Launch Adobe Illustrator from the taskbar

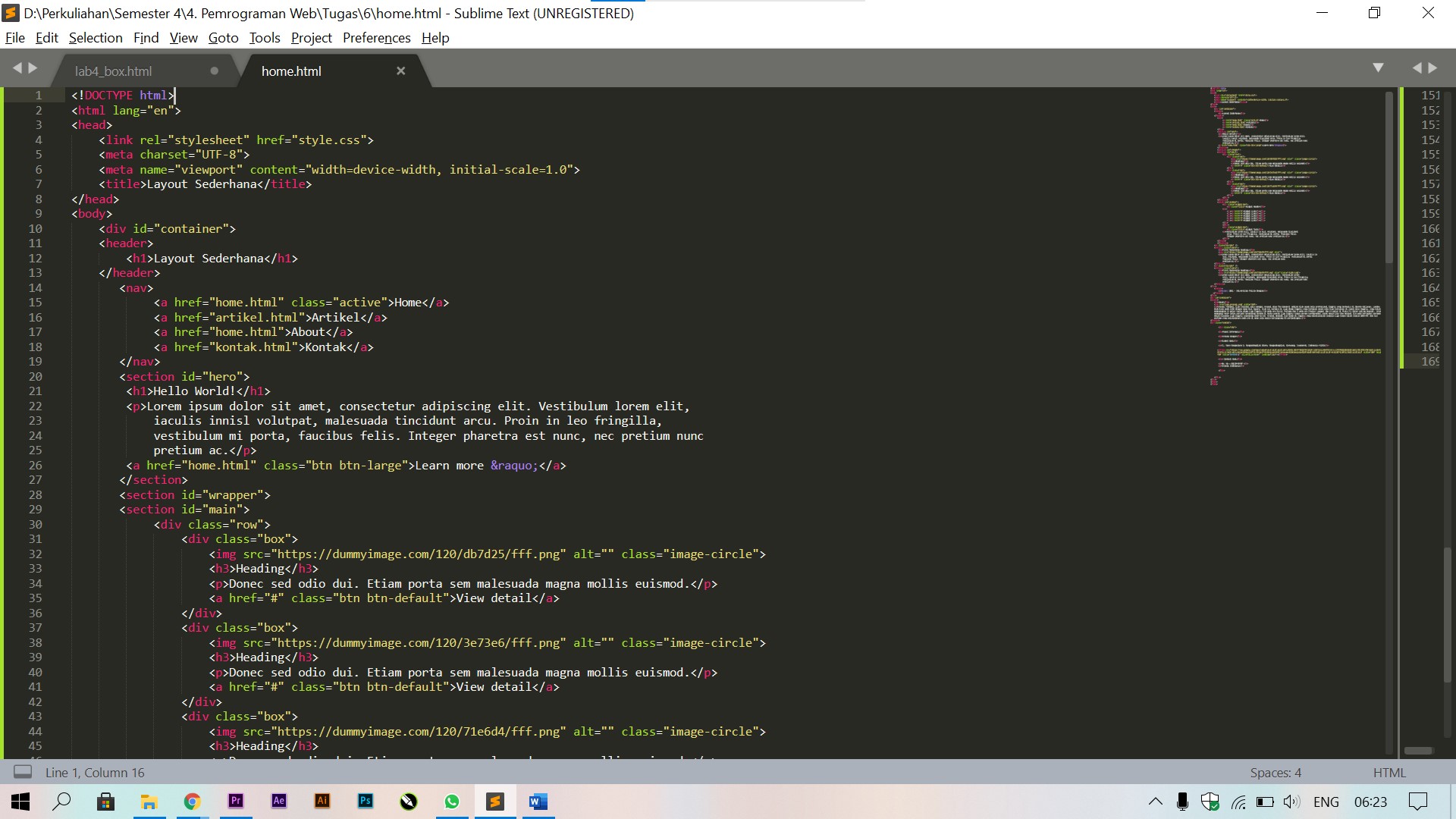(x=322, y=802)
